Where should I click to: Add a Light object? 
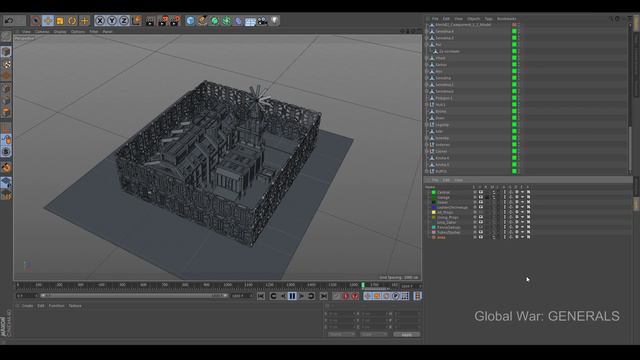click(274, 21)
